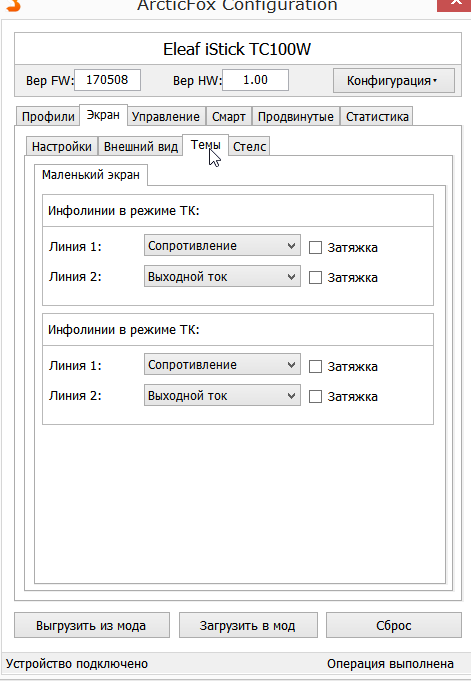Click the Выгрузить из мода button
The height and width of the screenshot is (681, 471).
[x=92, y=625]
